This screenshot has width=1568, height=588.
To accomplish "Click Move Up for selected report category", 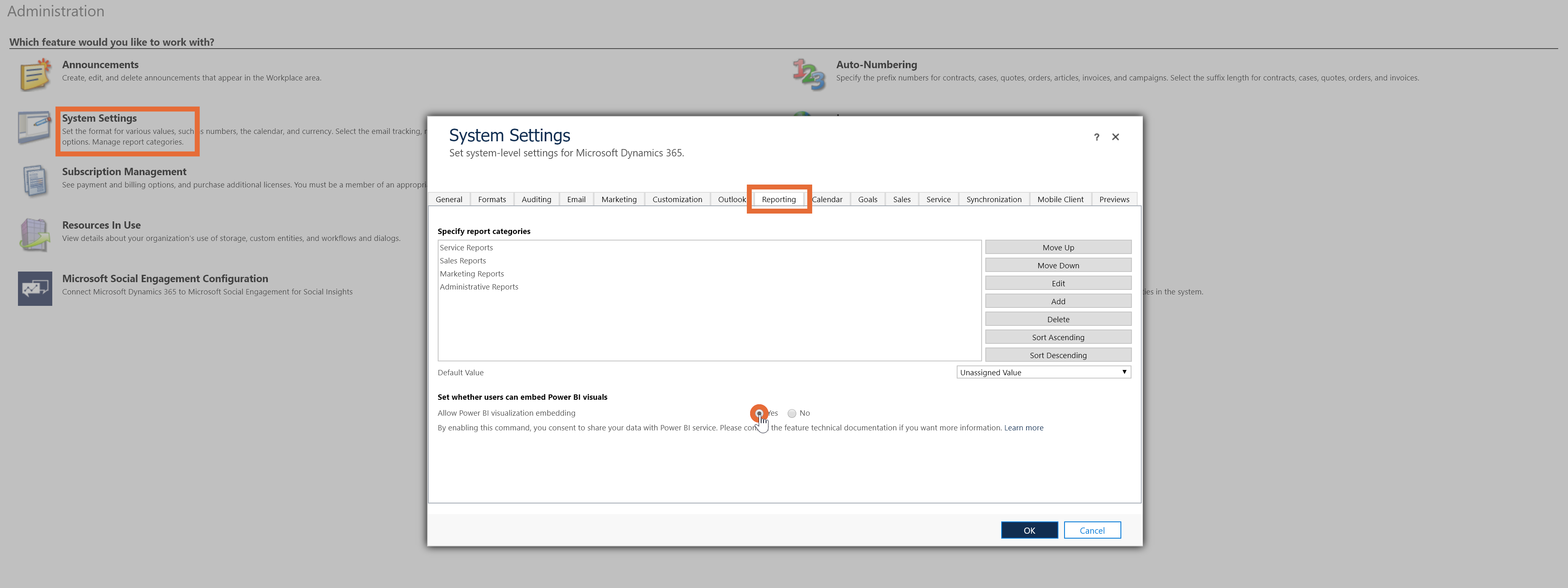I will coord(1058,247).
